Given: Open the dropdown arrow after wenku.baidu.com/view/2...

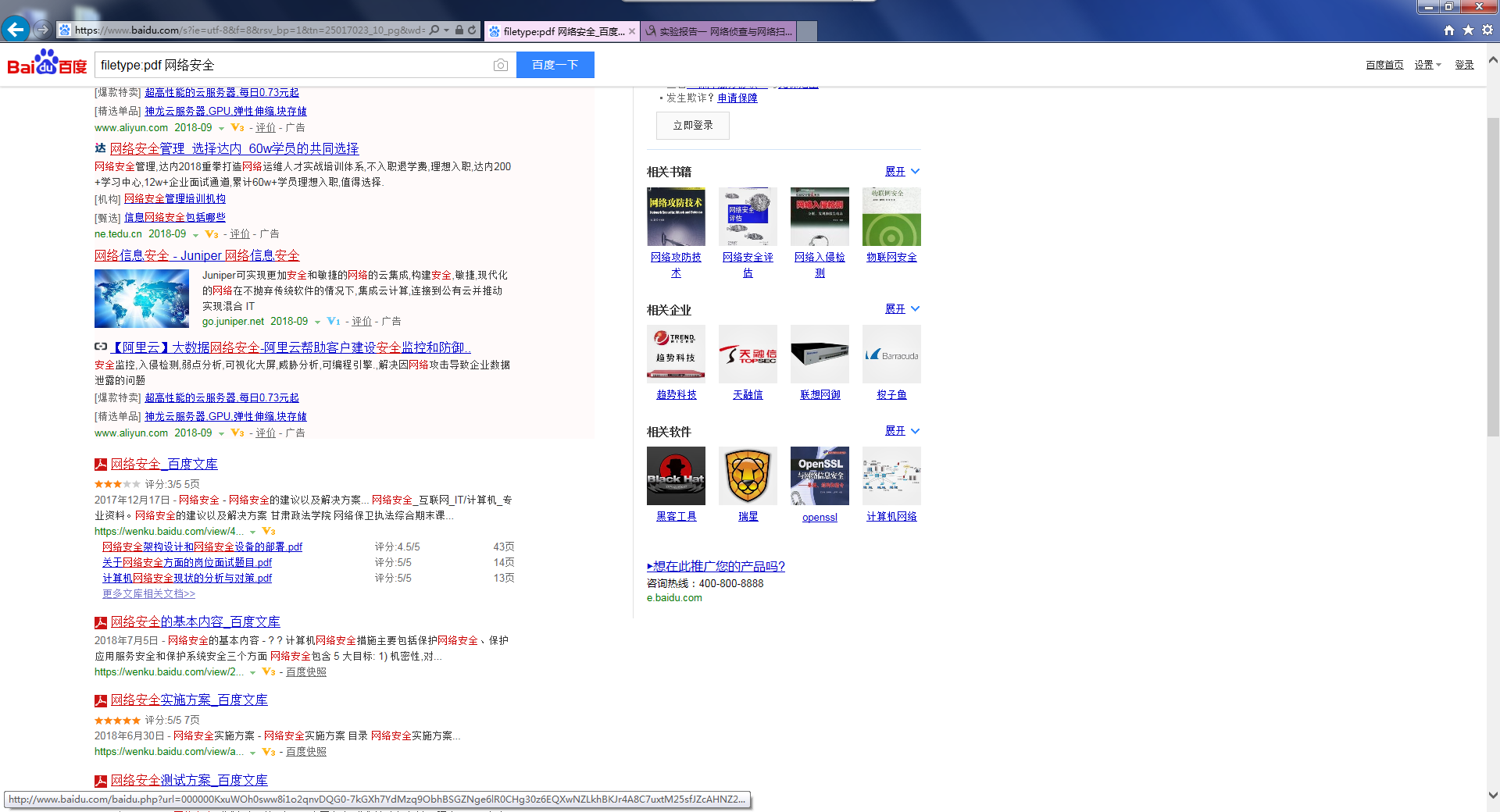Looking at the screenshot, I should (x=252, y=673).
